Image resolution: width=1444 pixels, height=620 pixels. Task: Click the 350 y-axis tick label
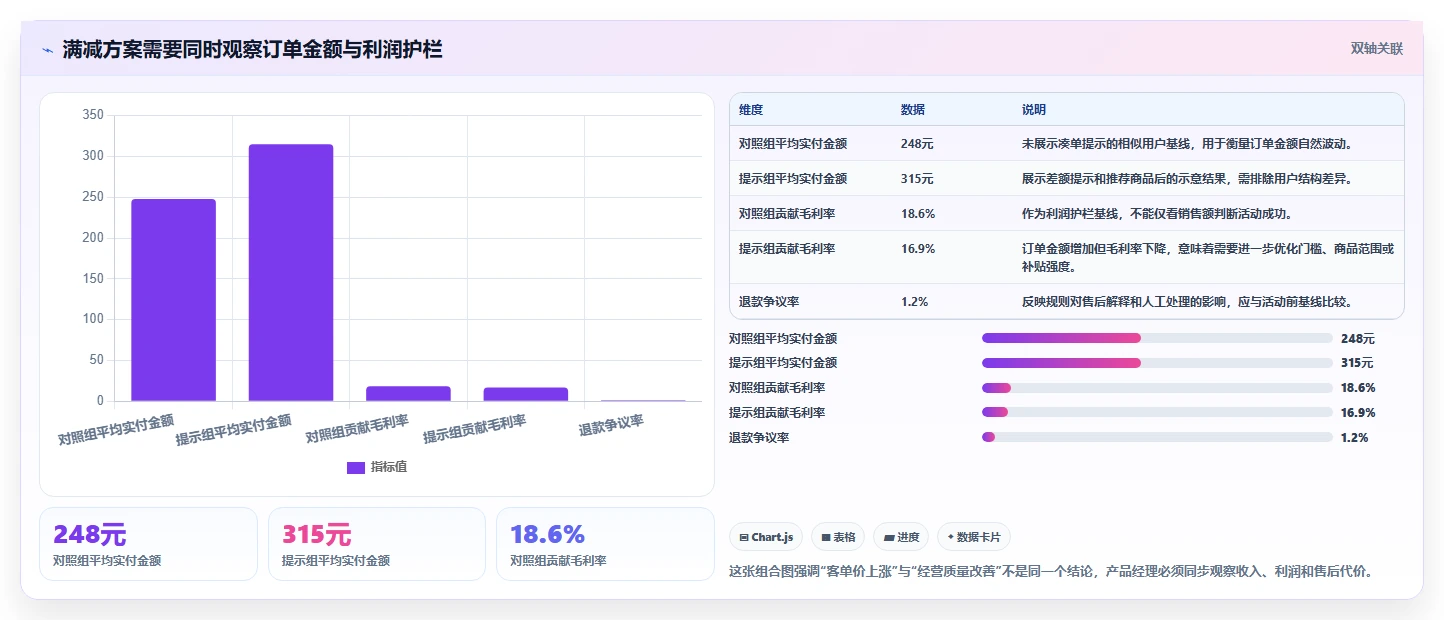(93, 116)
